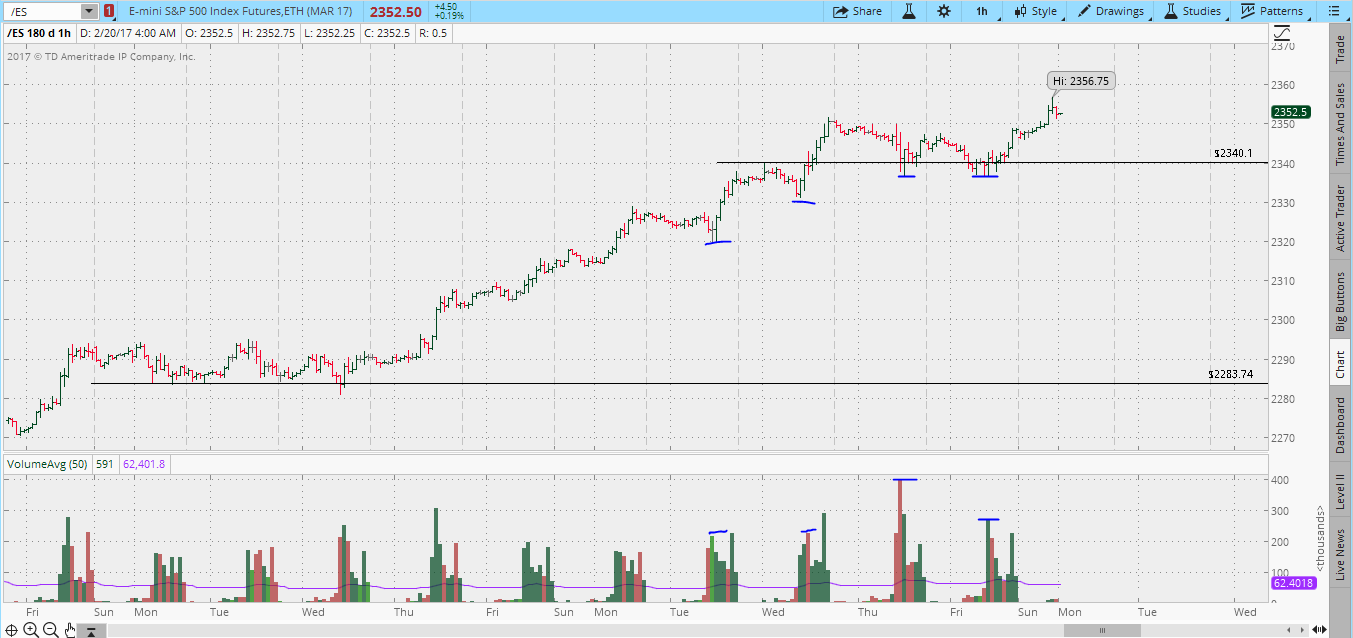Screen dimensions: 1353x638
Task: Open chart settings gear icon
Action: [944, 11]
